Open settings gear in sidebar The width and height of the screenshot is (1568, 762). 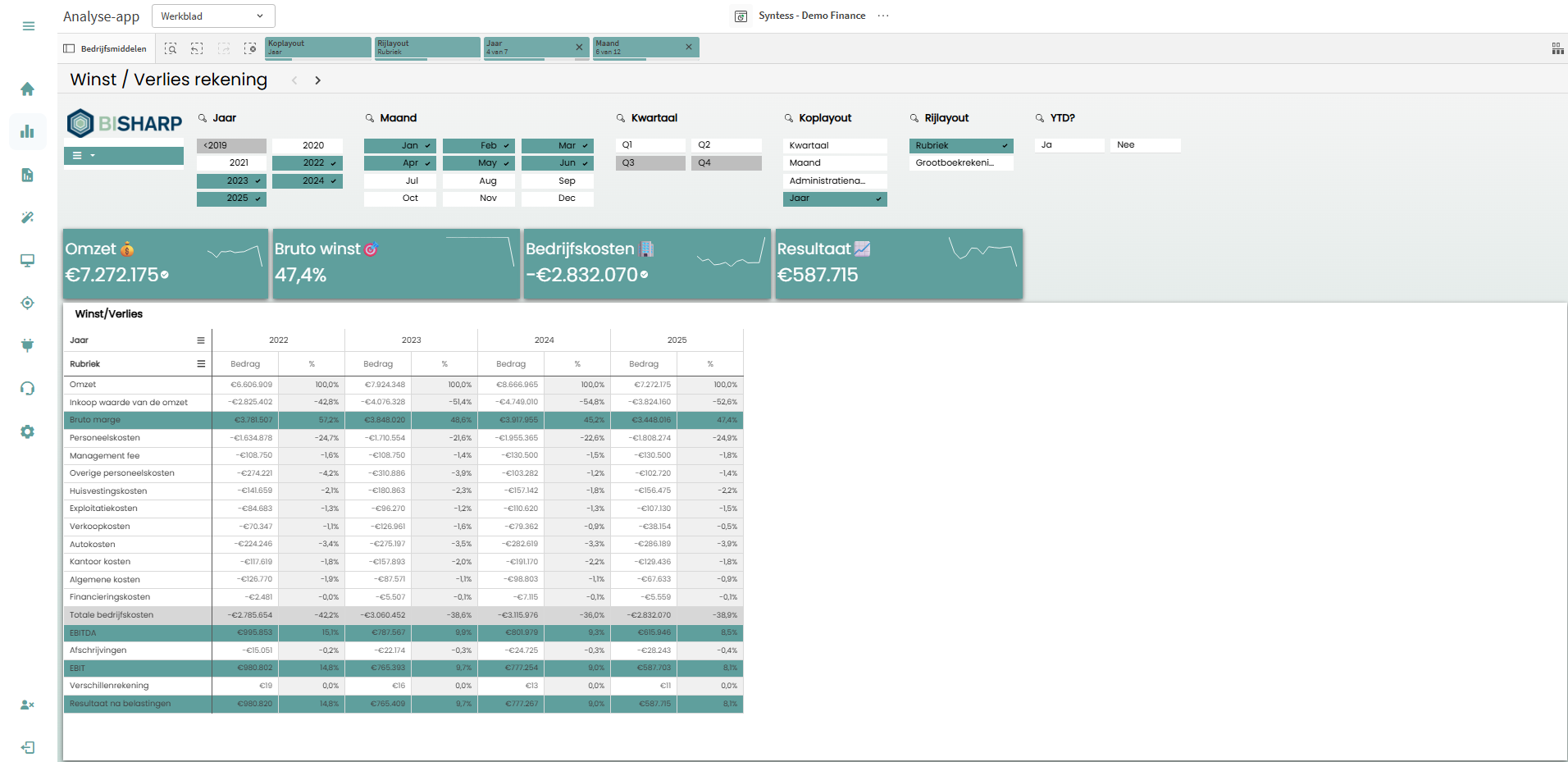pos(27,431)
